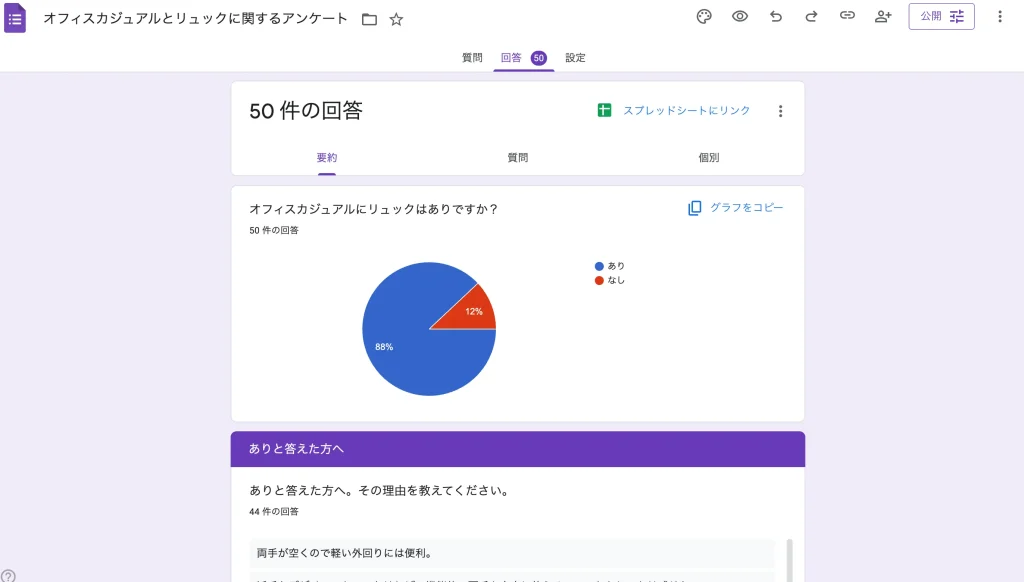Preview the form with the eye icon
This screenshot has height=582, width=1024.
(740, 16)
